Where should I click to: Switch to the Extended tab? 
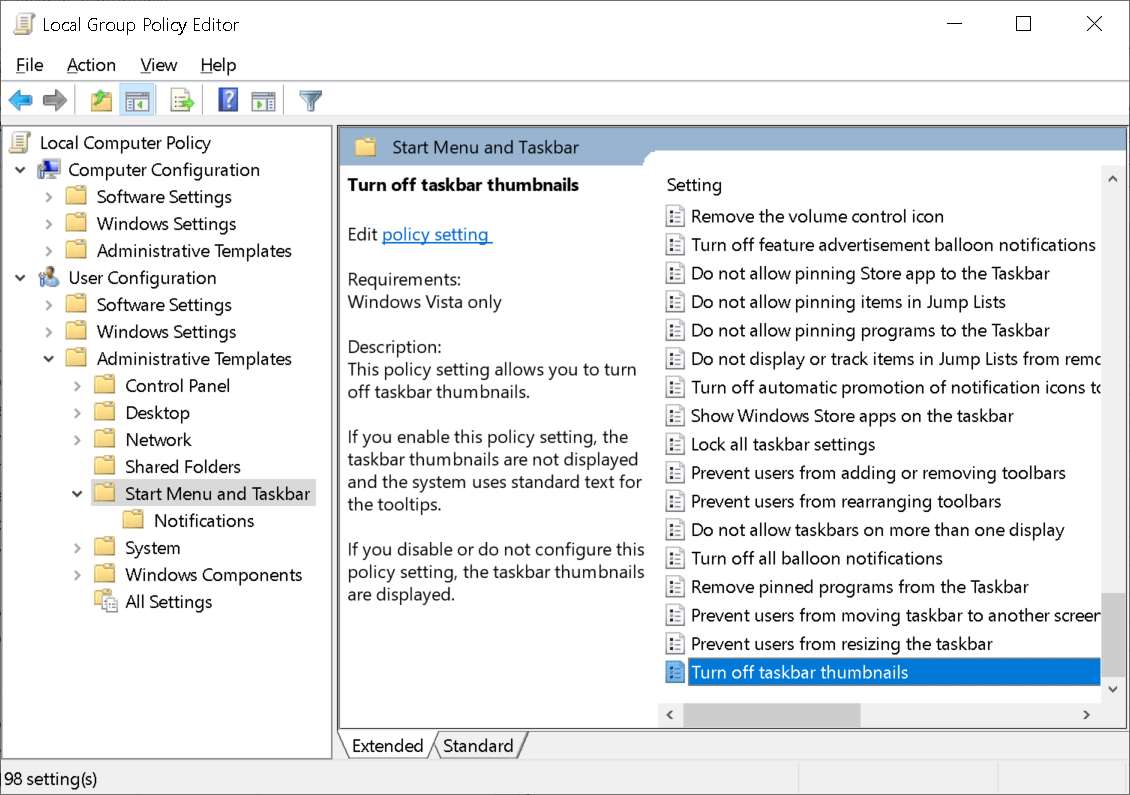tap(387, 745)
